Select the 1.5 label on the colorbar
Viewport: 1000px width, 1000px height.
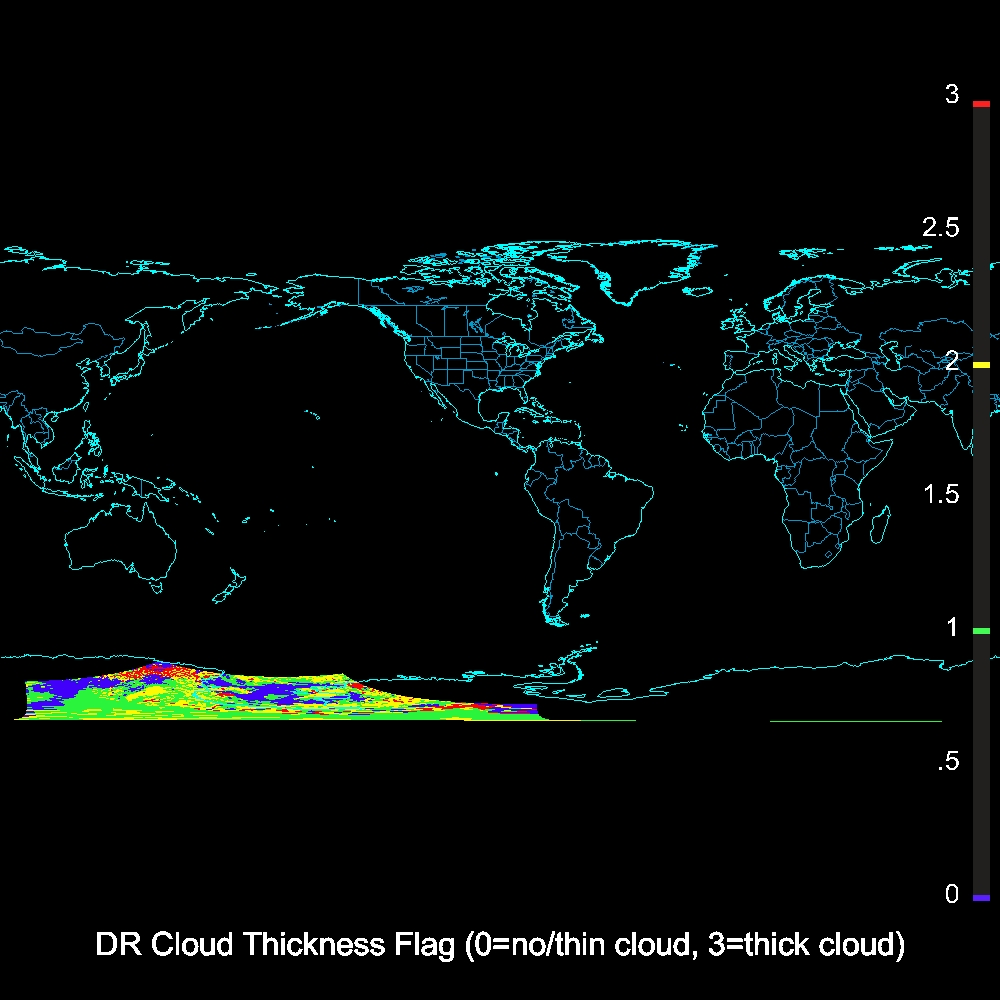[x=940, y=495]
